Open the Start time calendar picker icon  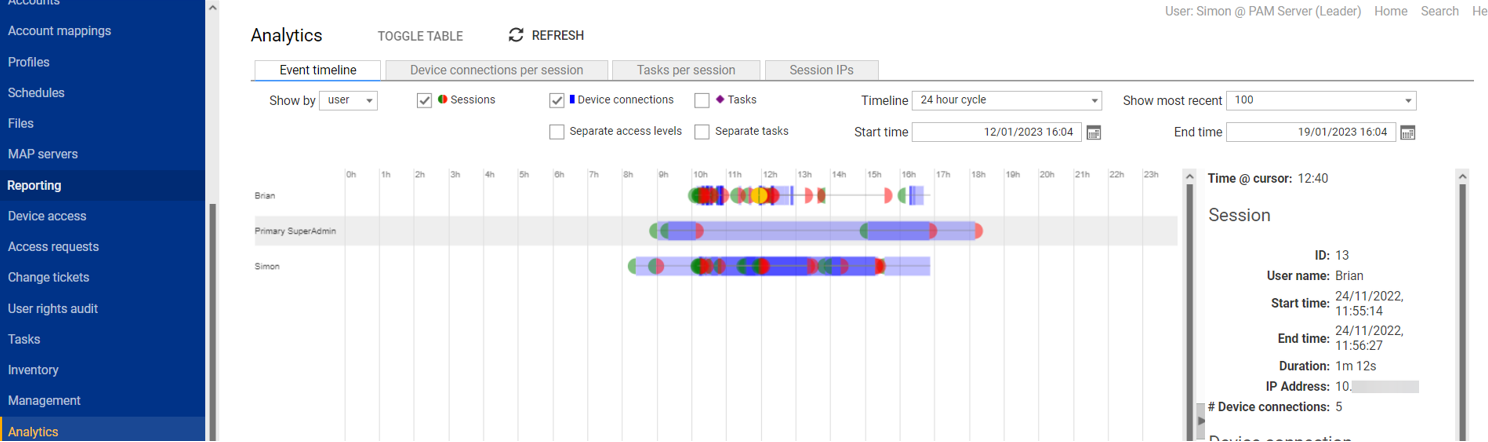pyautogui.click(x=1094, y=132)
